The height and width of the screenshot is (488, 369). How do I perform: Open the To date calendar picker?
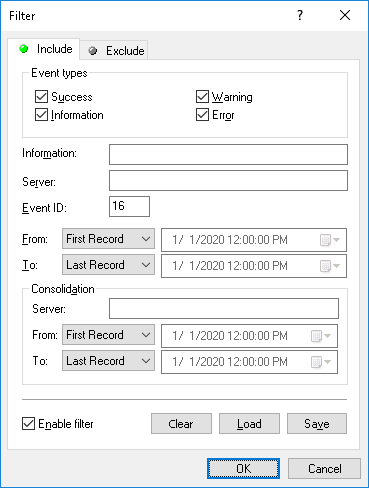point(330,266)
